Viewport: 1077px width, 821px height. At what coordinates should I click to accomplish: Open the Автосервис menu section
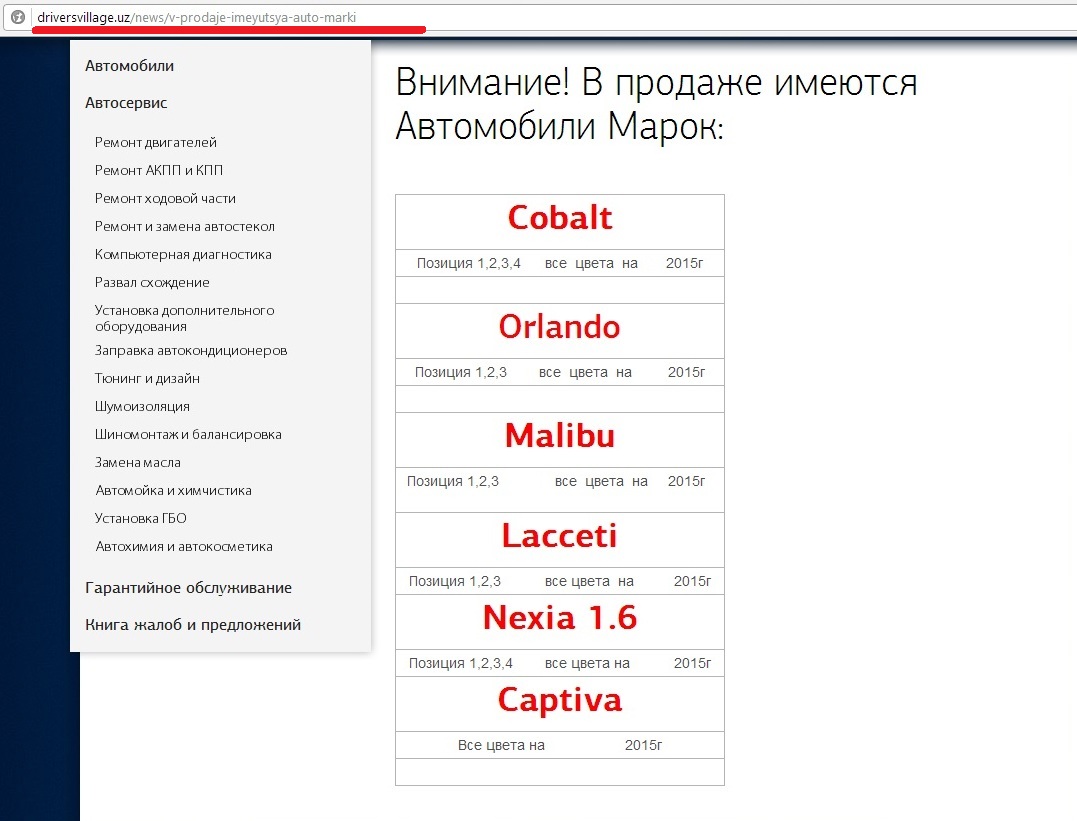(x=126, y=103)
